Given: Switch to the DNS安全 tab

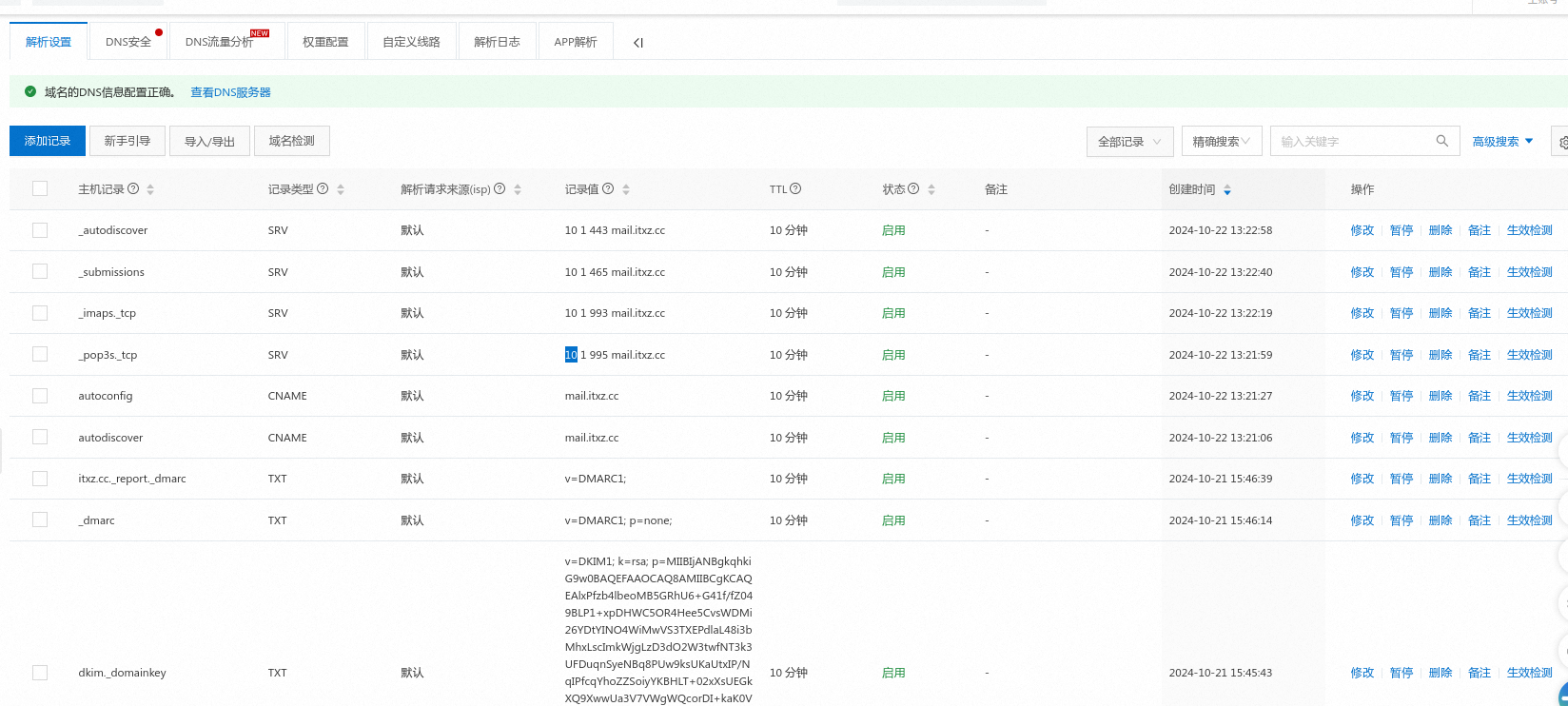Looking at the screenshot, I should tap(128, 42).
